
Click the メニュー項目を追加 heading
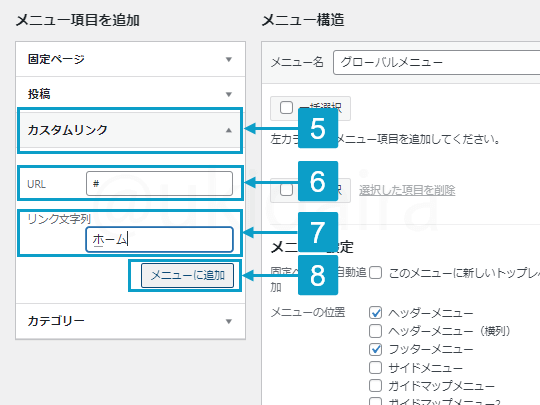pos(78,20)
